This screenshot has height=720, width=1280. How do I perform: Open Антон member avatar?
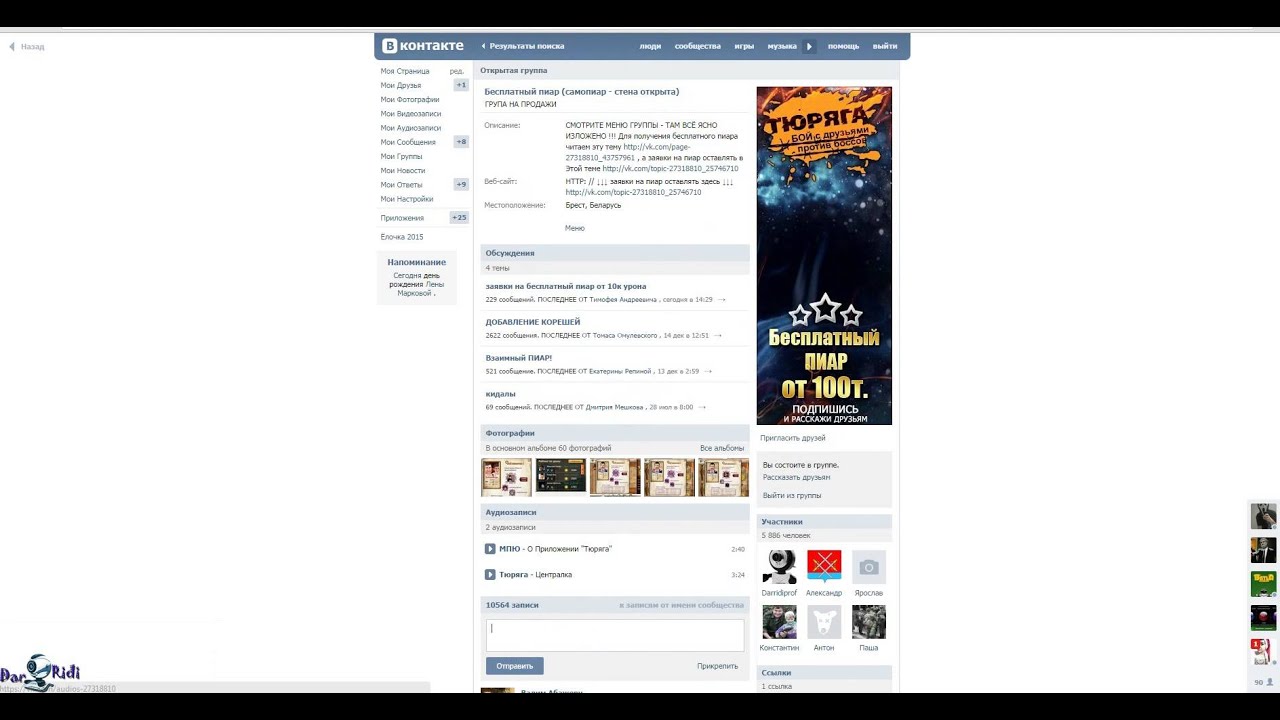click(824, 622)
